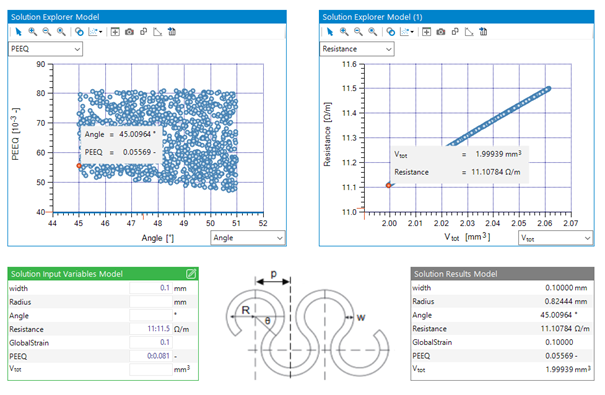The height and width of the screenshot is (395, 605).
Task: Click width value 0.10000 mm in results
Action: [x=566, y=288]
